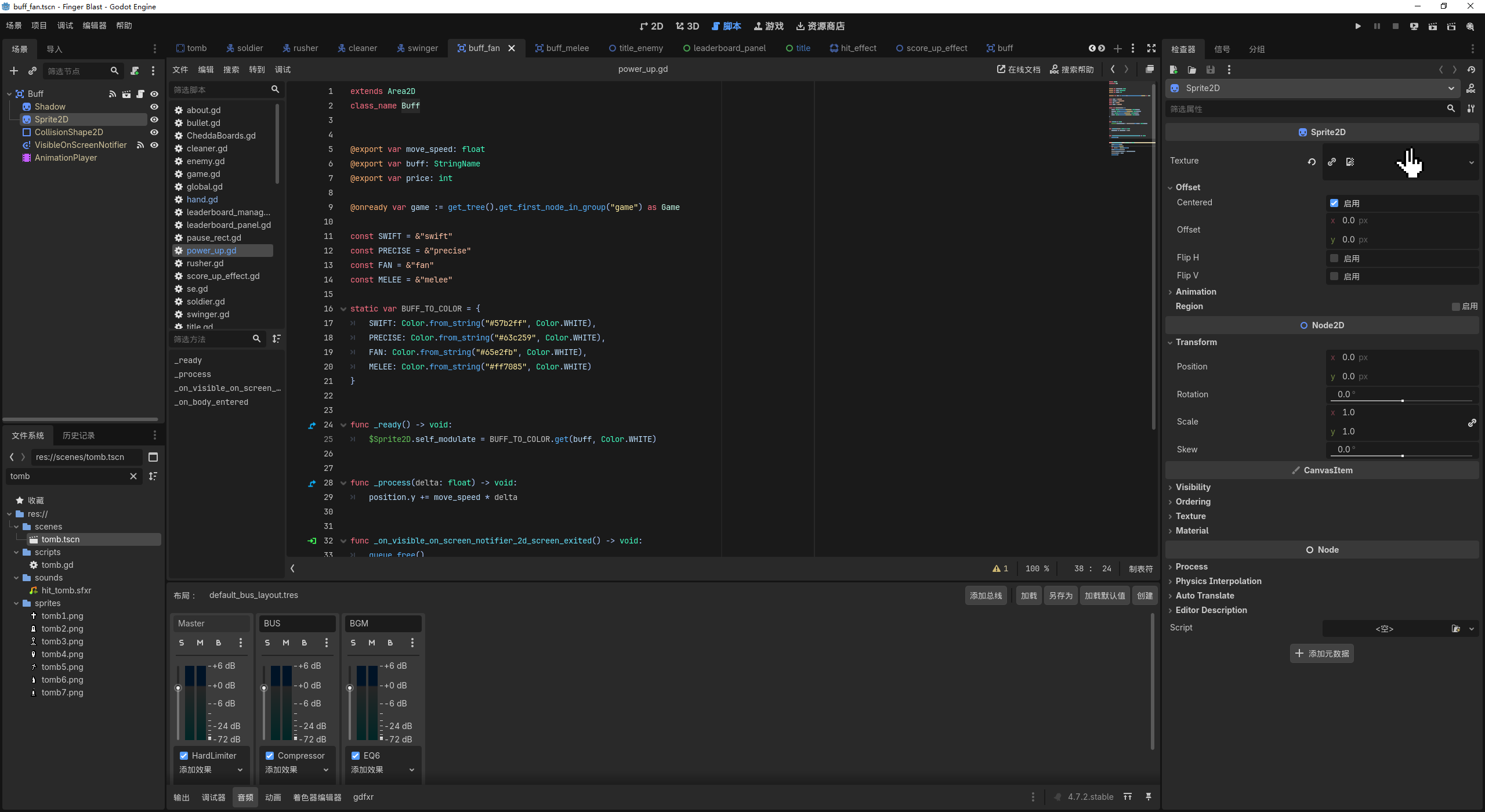Switch to the 信号 tab in inspector dock

point(1222,49)
